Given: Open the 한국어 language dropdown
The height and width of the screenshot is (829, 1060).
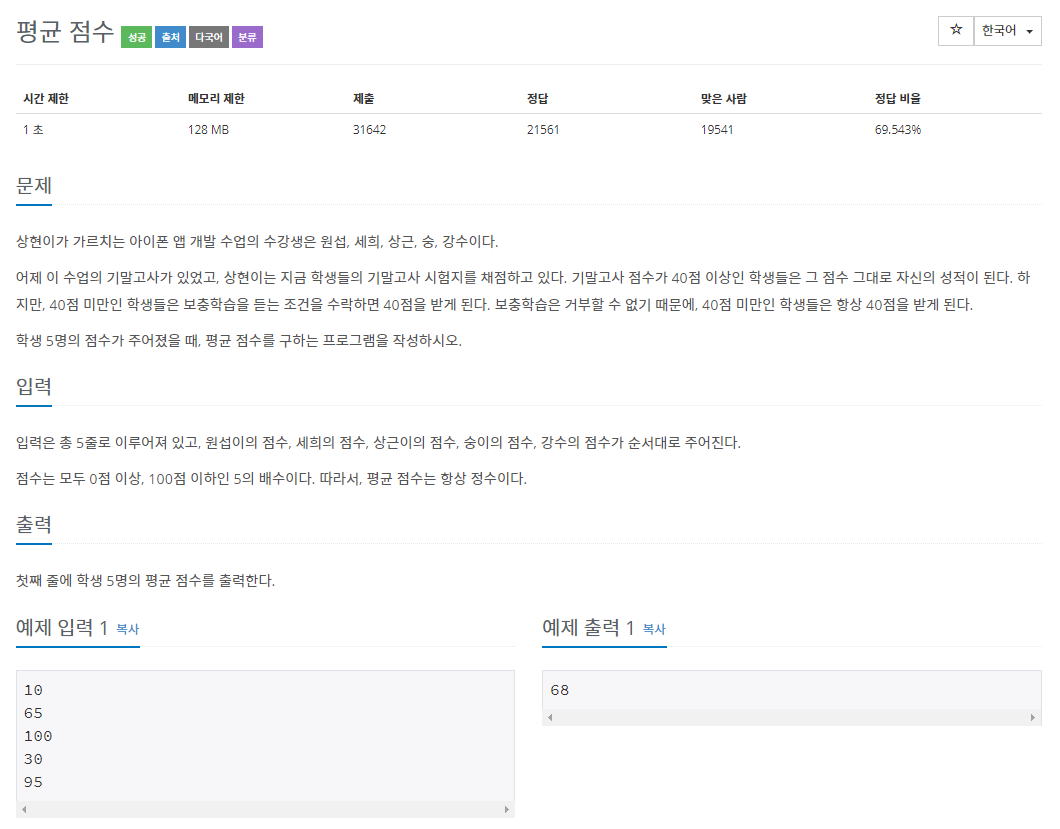Looking at the screenshot, I should (x=1007, y=30).
